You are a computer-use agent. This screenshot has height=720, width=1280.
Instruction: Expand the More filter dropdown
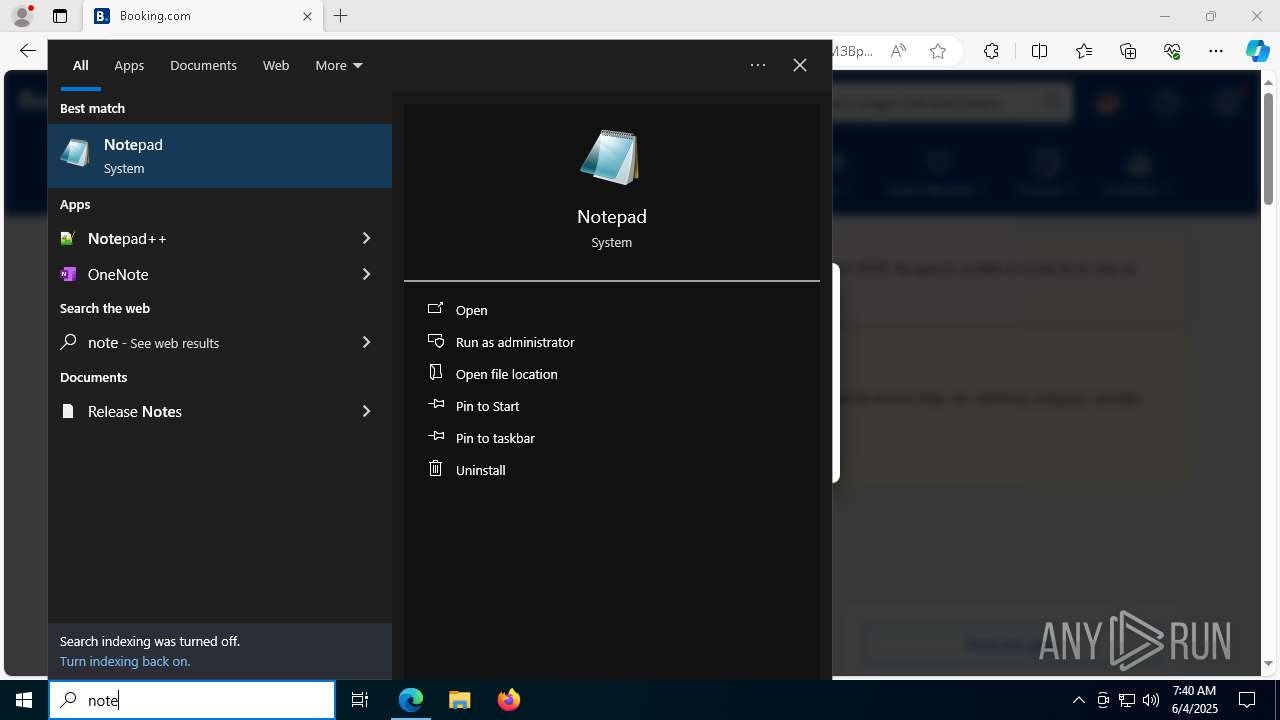point(339,65)
